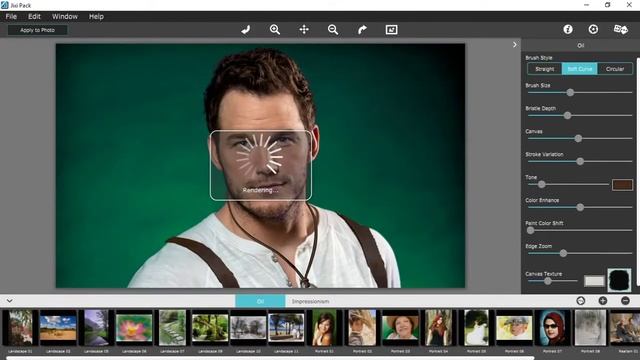The height and width of the screenshot is (360, 640).
Task: Select the pale gray sketch portrait preset
Action: pyautogui.click(x=590, y=328)
